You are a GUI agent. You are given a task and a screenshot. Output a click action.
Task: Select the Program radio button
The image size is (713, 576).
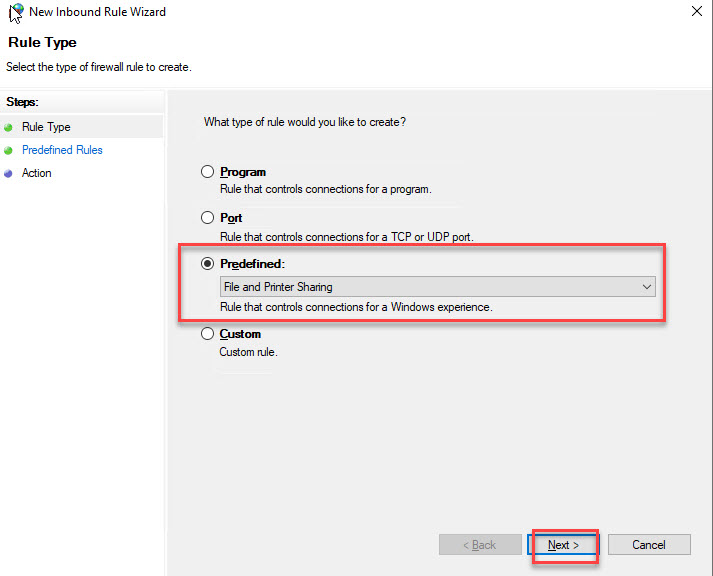pos(208,172)
